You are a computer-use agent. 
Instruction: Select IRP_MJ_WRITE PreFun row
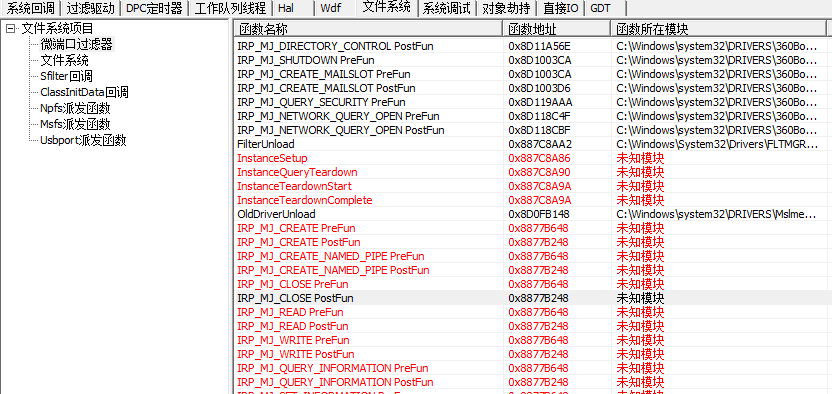[530, 340]
